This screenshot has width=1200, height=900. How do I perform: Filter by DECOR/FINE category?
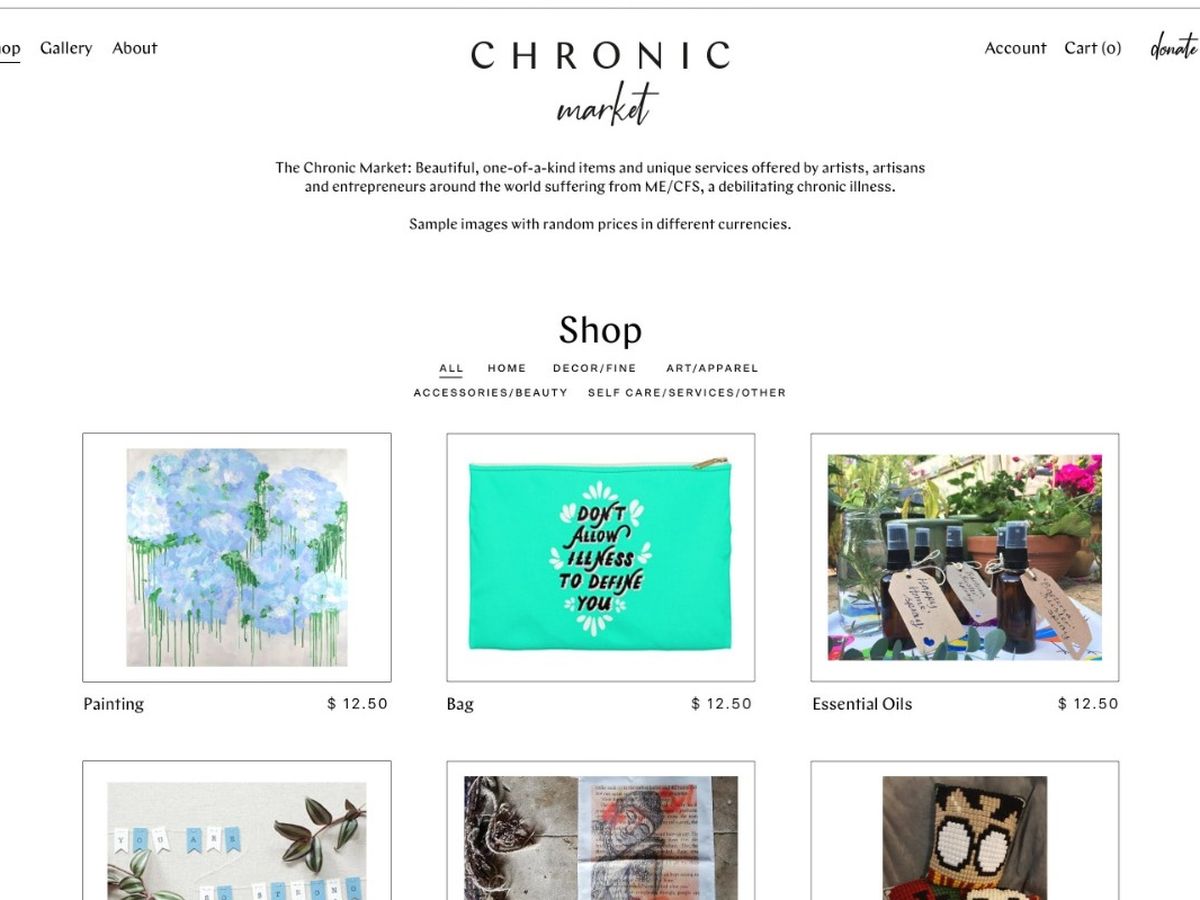594,368
